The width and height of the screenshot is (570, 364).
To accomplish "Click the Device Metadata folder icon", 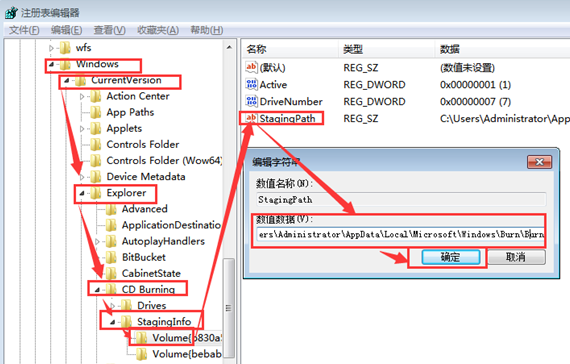I will [x=96, y=177].
